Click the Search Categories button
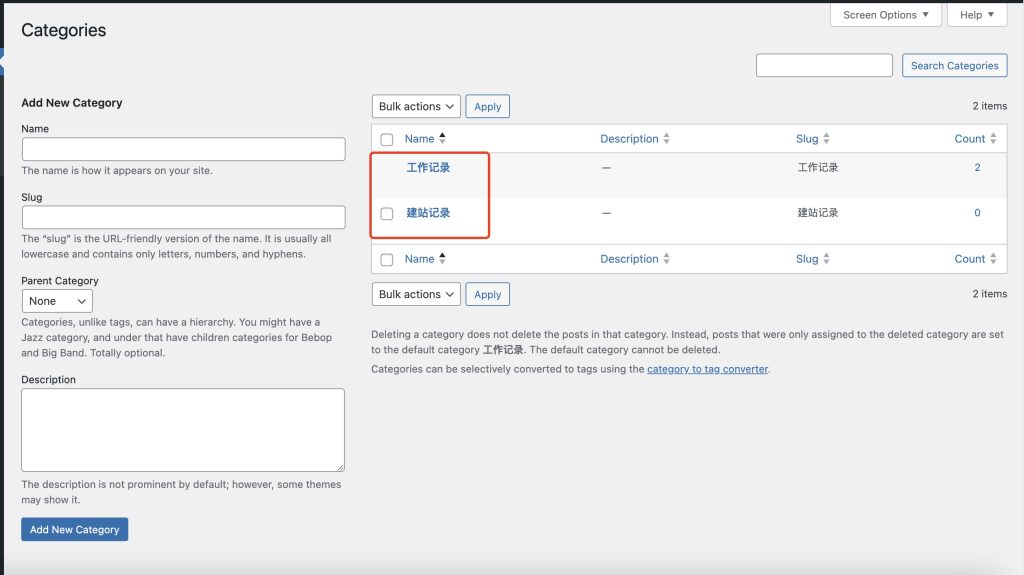This screenshot has width=1024, height=575. tap(954, 66)
